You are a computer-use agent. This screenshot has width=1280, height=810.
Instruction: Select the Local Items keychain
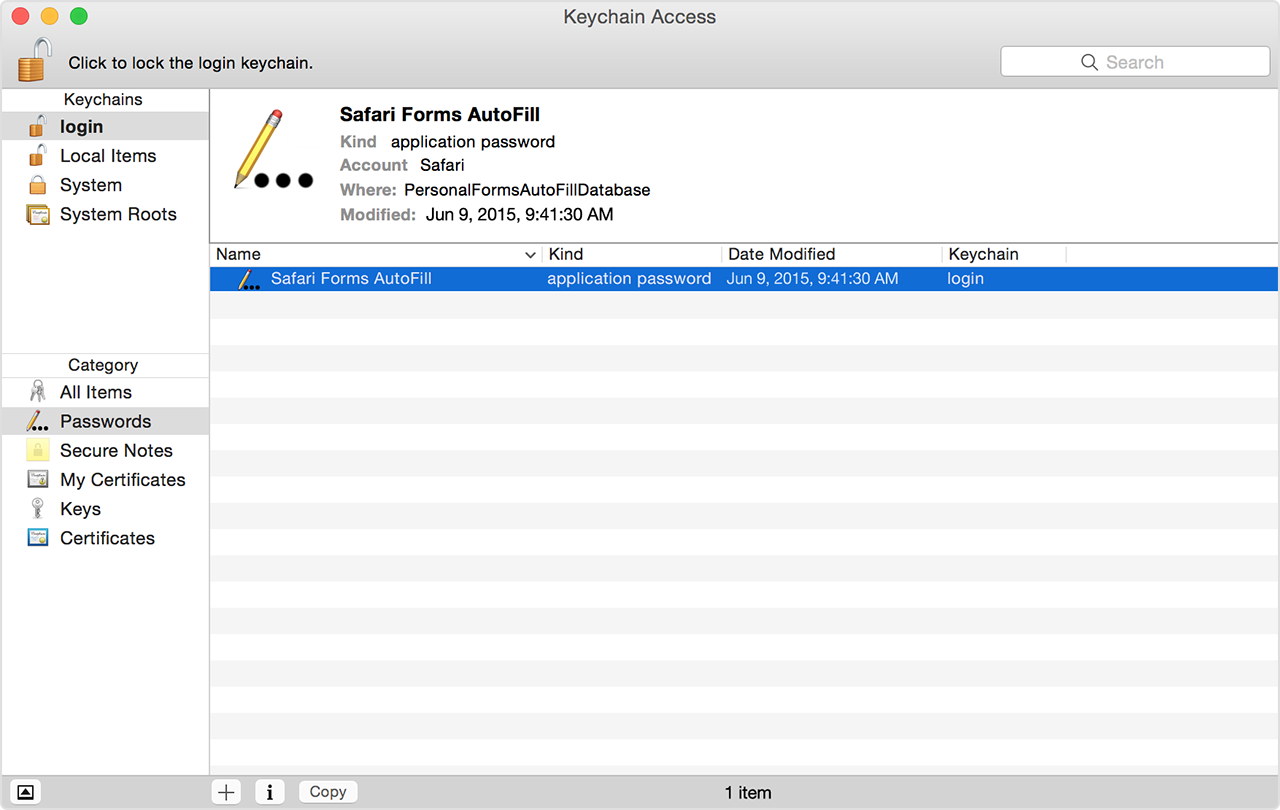click(x=105, y=156)
